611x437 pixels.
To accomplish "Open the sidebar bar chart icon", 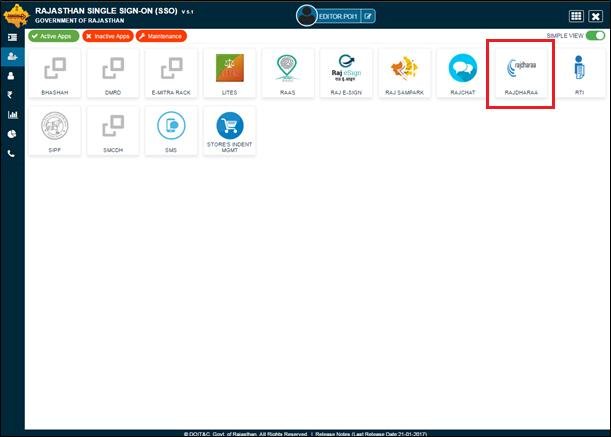I will pos(12,115).
